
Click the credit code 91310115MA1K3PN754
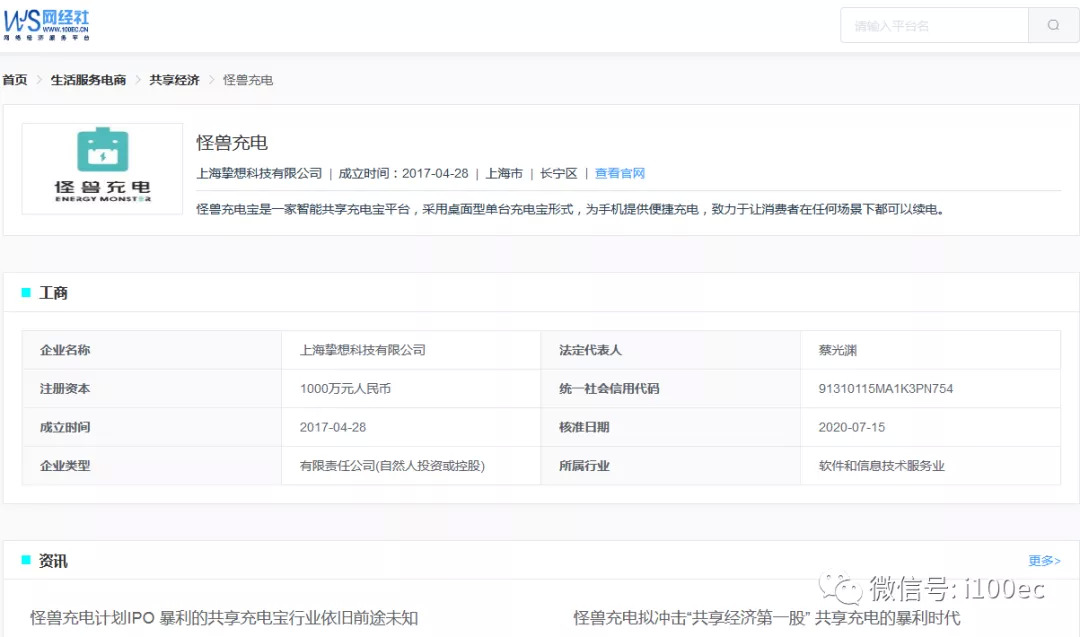885,389
